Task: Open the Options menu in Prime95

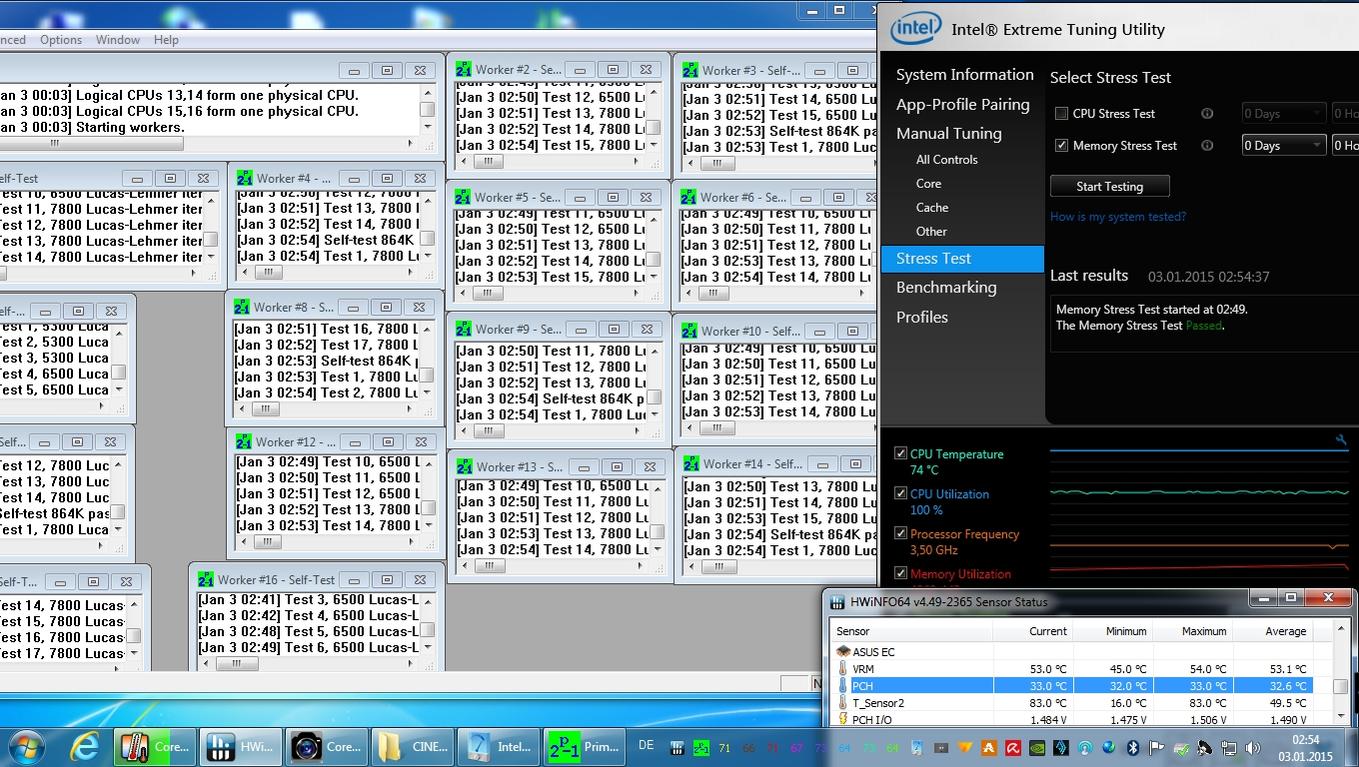Action: coord(61,40)
